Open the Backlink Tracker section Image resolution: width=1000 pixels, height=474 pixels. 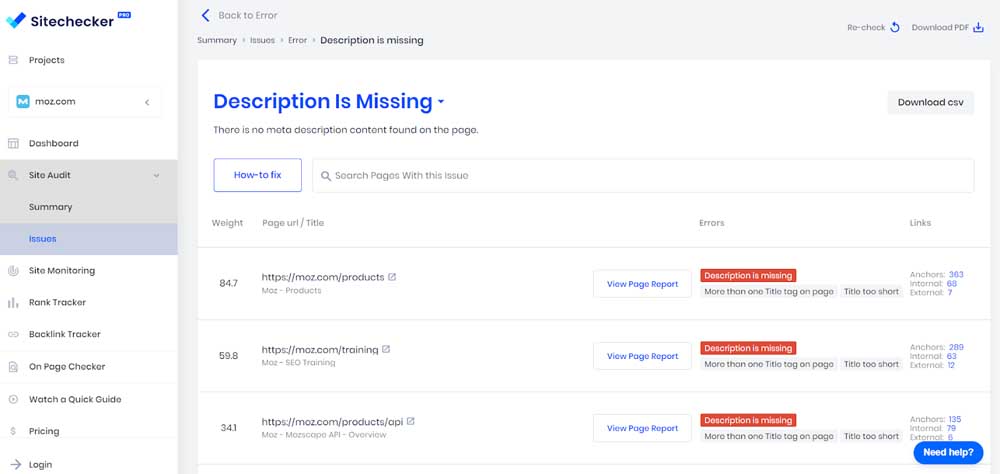(x=64, y=334)
